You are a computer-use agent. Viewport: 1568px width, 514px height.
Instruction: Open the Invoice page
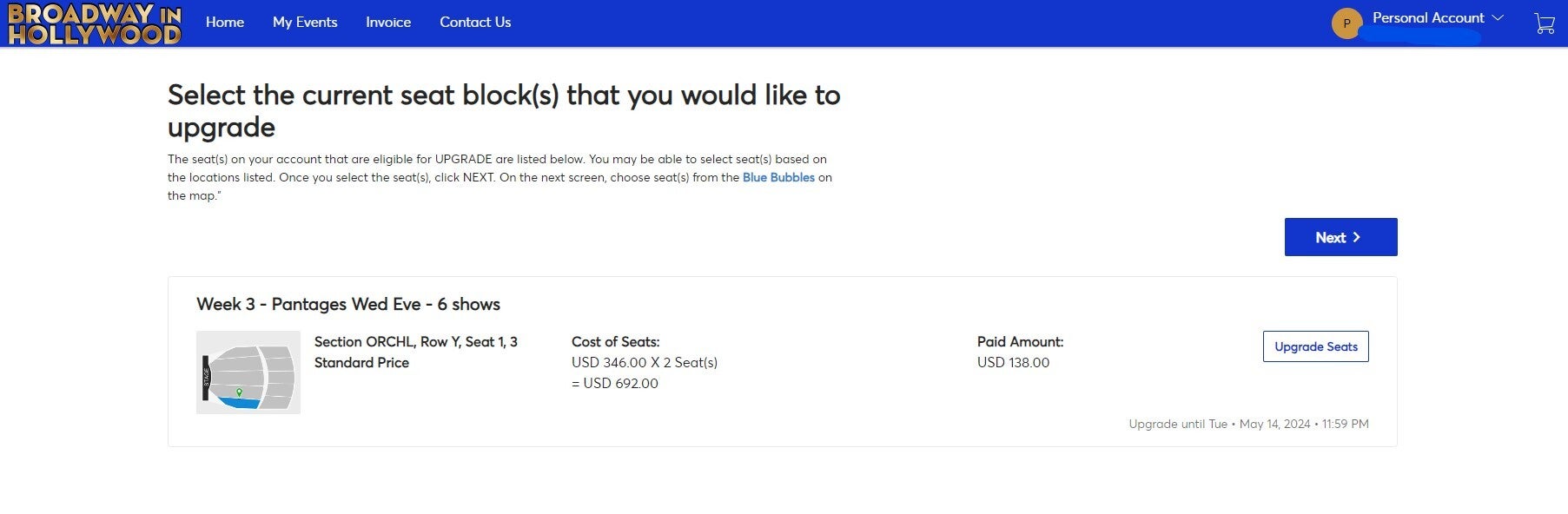388,23
